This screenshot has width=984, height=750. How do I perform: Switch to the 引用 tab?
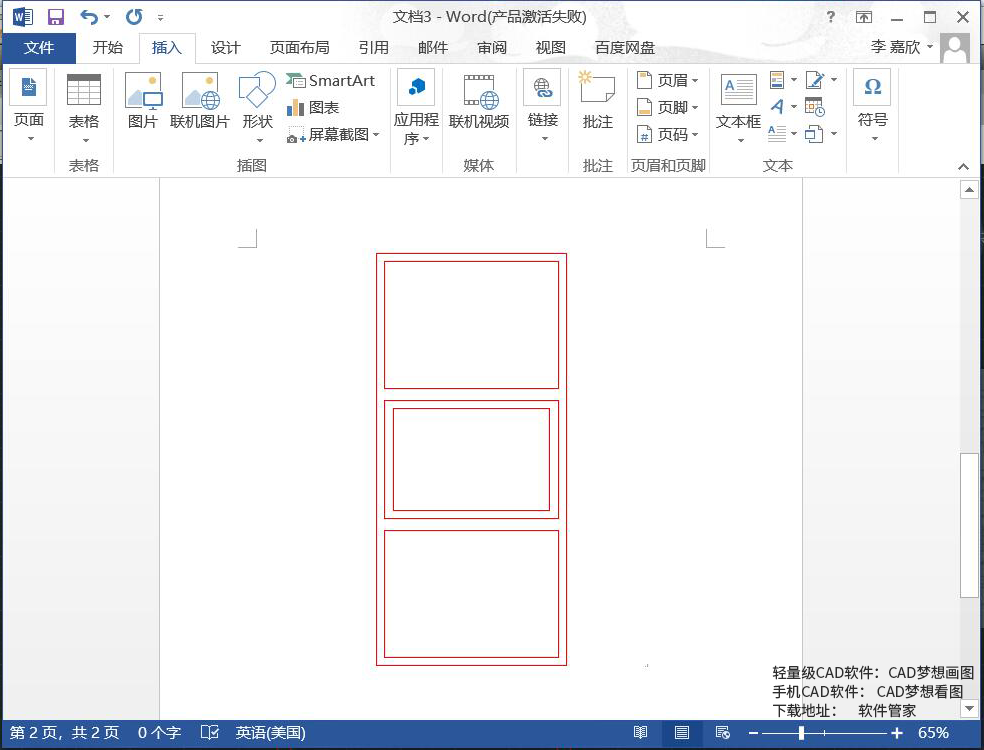click(373, 48)
